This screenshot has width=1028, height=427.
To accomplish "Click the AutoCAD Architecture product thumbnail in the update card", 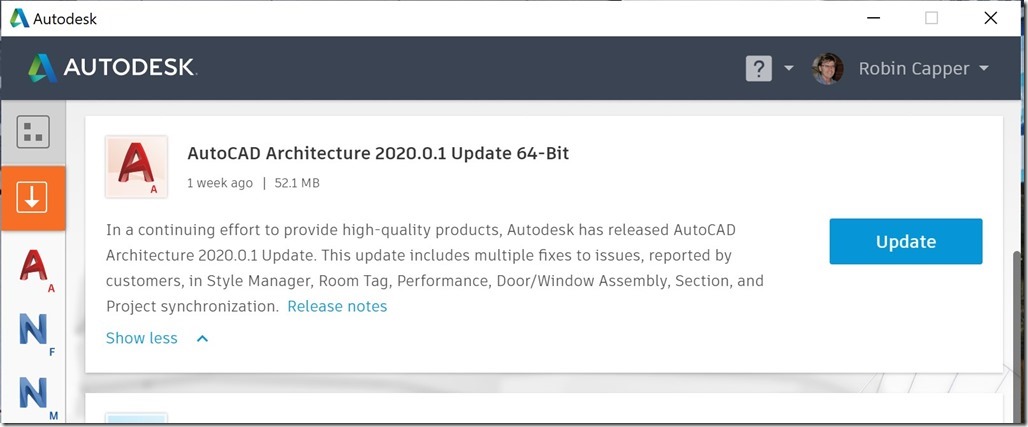I will click(136, 167).
